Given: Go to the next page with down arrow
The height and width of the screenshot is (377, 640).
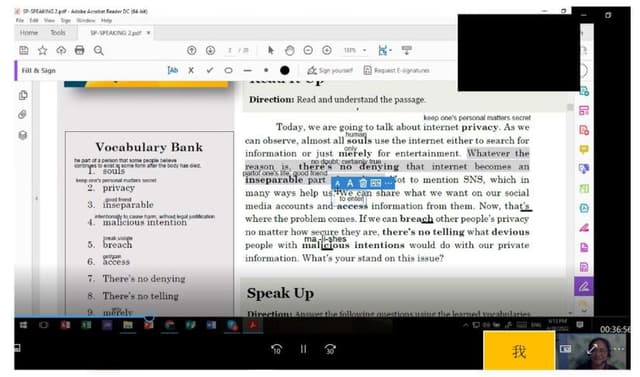Looking at the screenshot, I should (210, 50).
